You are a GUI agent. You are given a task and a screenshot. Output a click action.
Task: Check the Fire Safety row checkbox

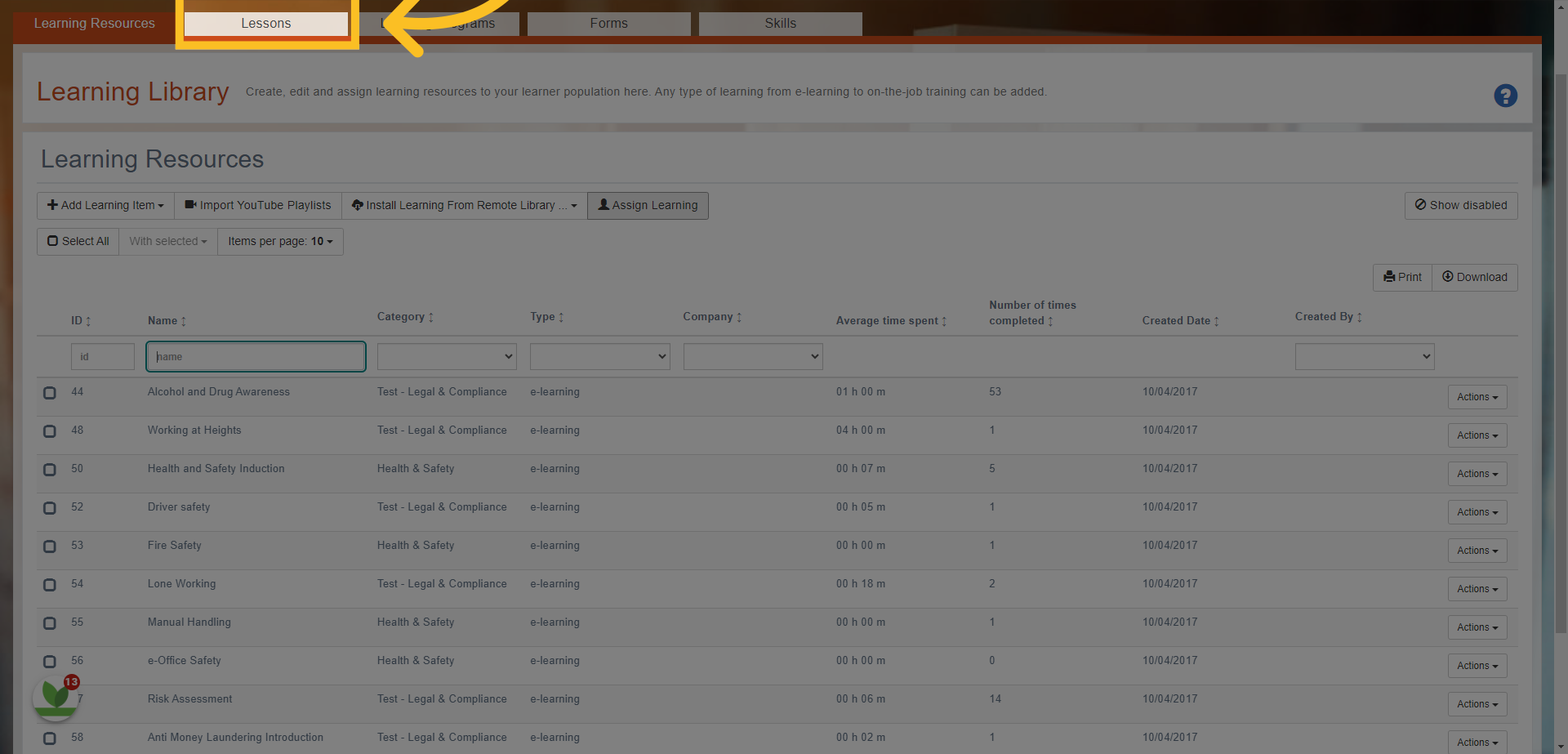(50, 547)
